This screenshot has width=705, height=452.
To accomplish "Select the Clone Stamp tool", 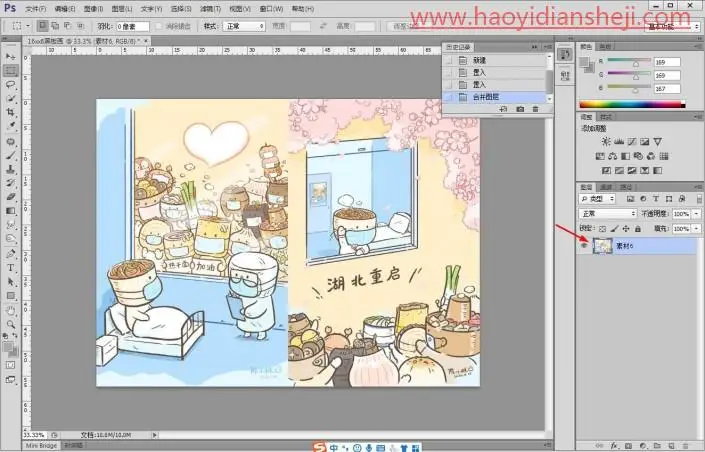I will click(10, 170).
